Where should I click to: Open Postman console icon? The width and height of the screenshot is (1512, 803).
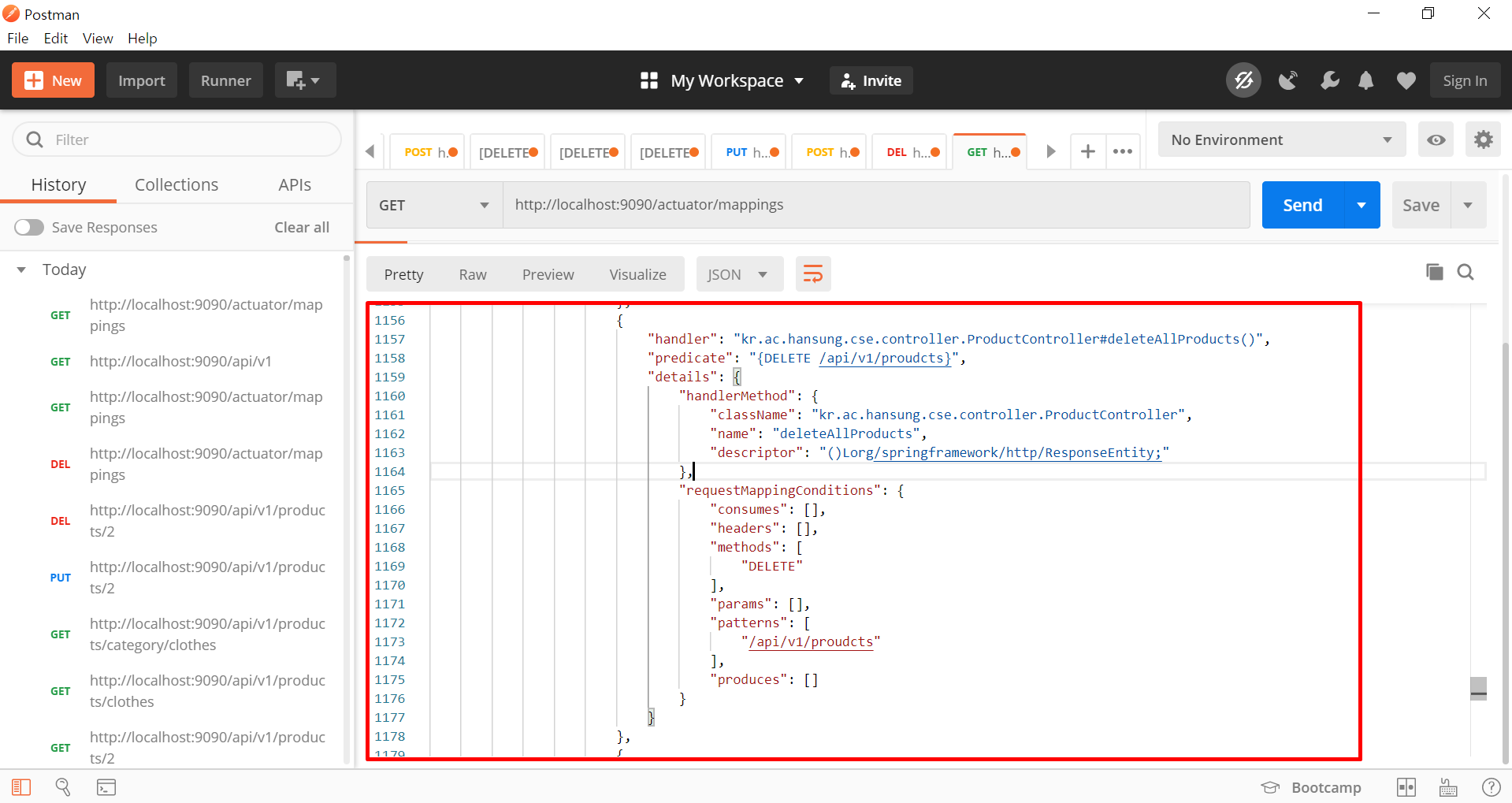106,787
